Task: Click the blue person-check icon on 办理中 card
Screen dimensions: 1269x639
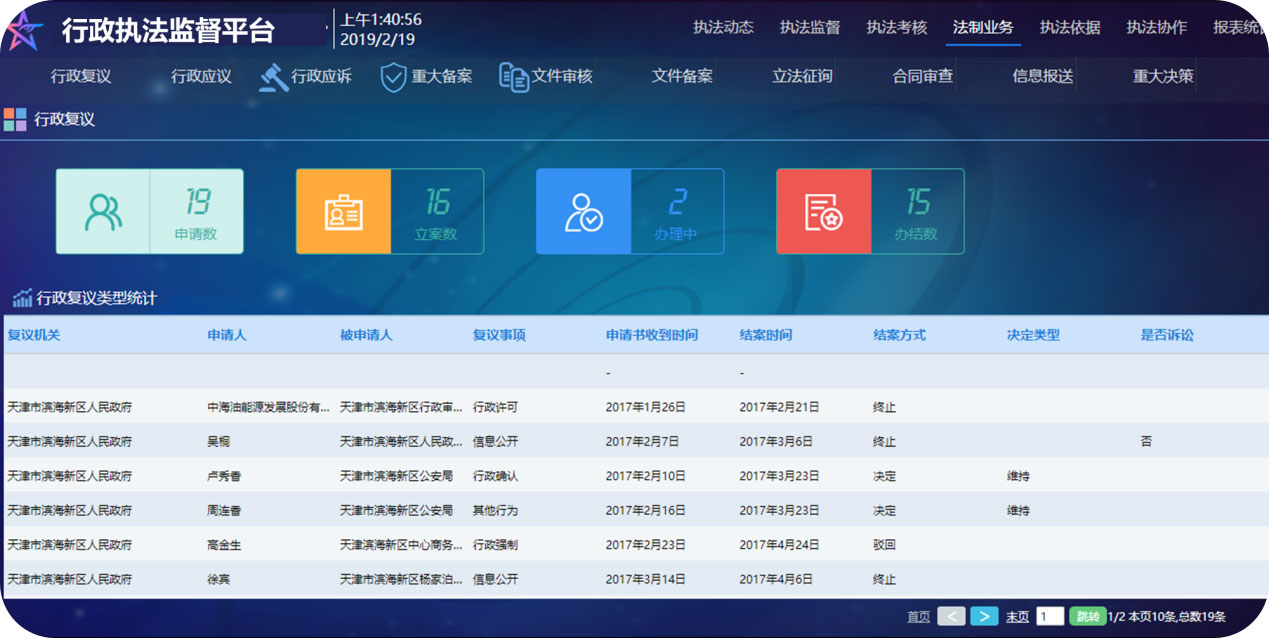Action: [583, 211]
